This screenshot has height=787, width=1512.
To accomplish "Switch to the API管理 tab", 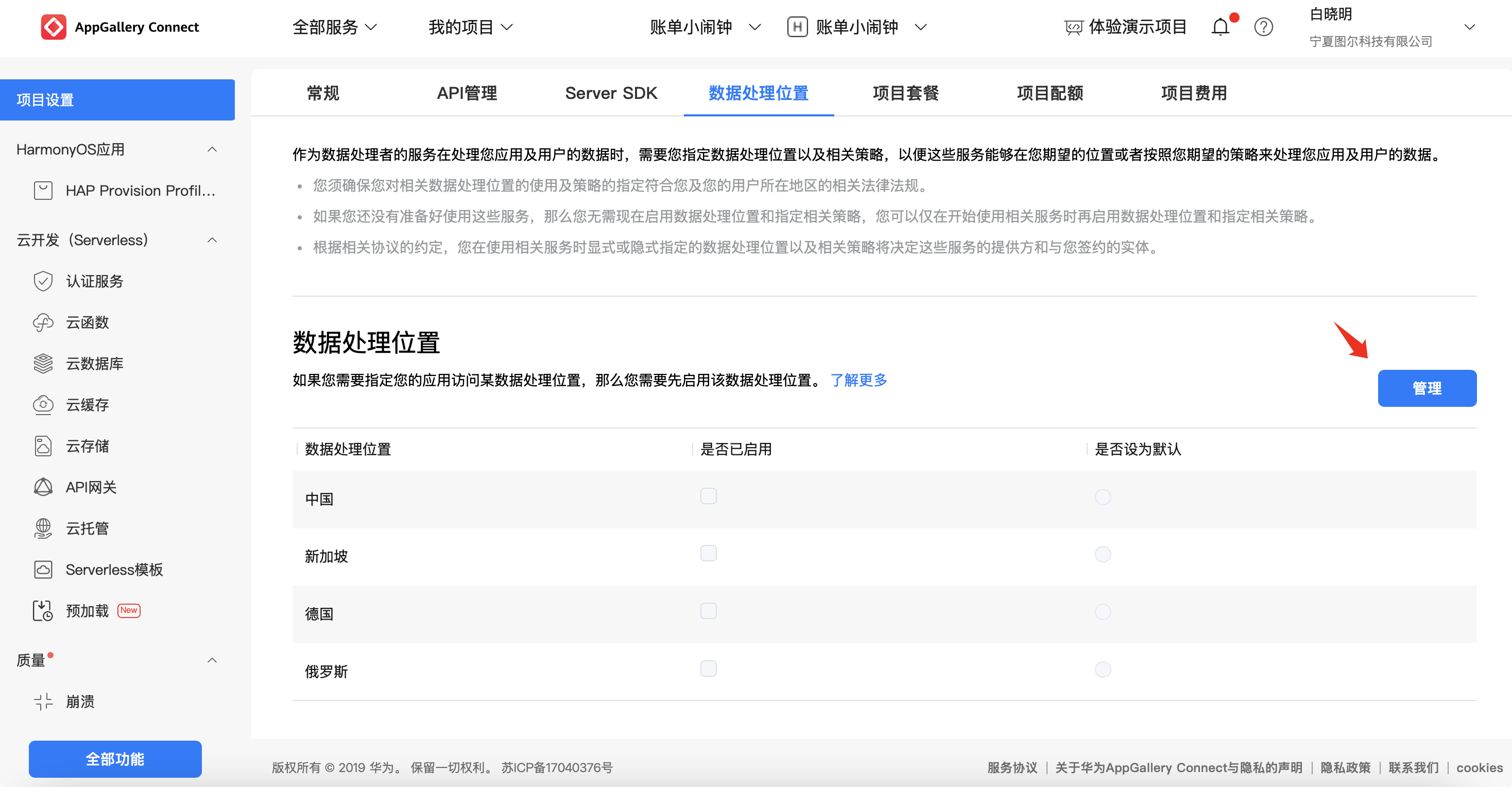I will 467,93.
